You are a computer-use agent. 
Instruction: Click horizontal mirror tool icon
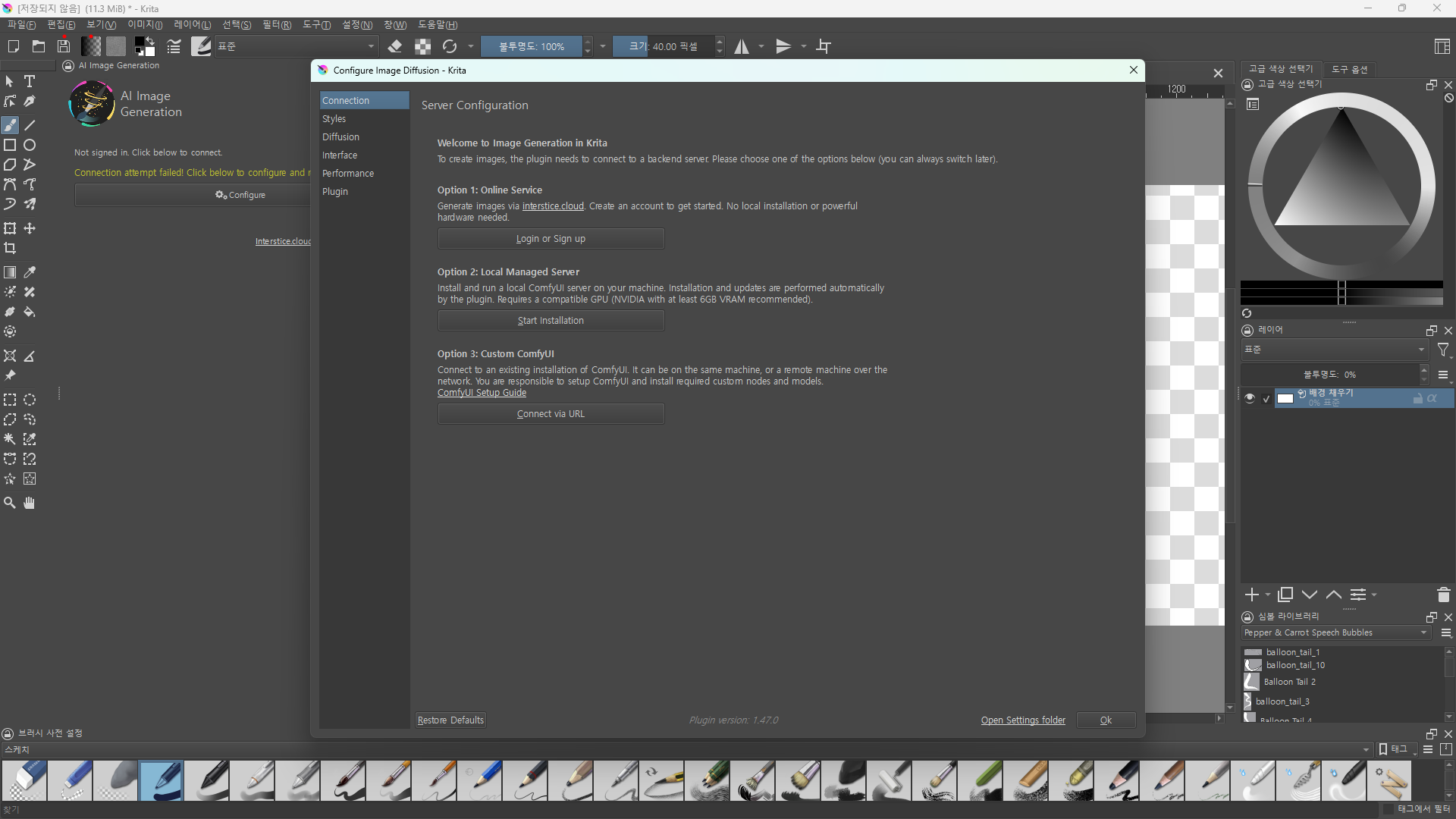pos(742,46)
